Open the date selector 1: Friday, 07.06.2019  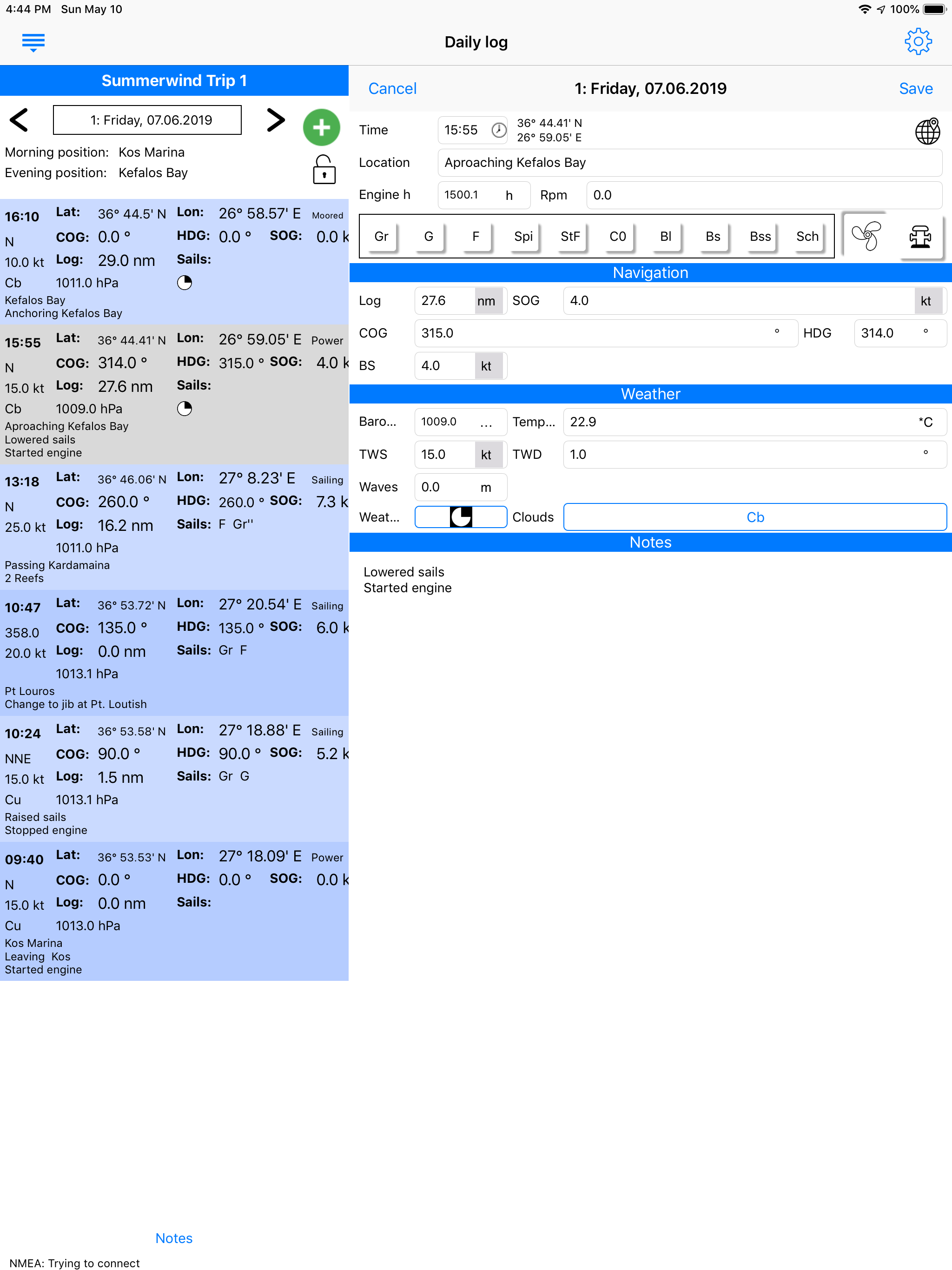[147, 120]
